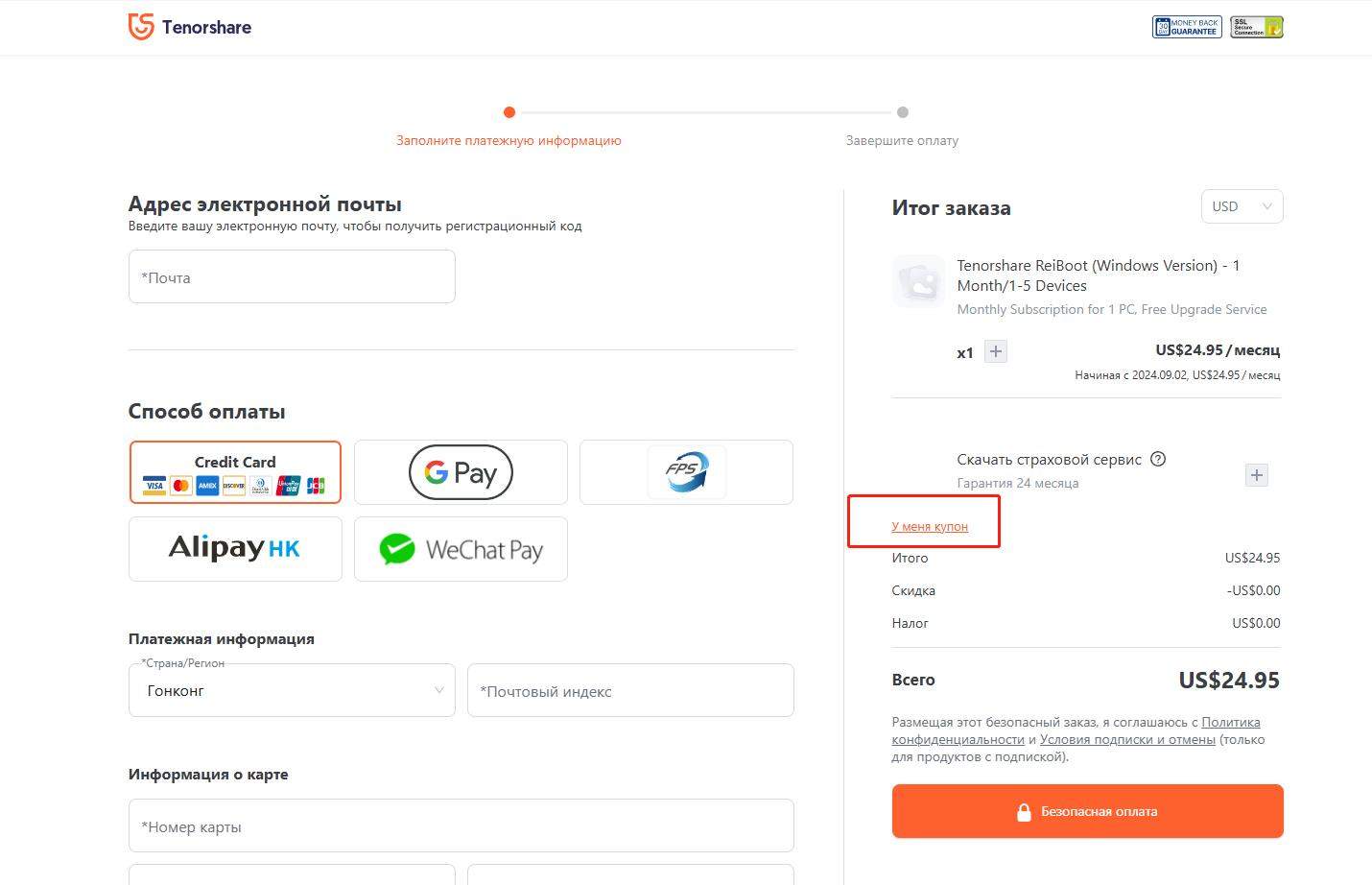
Task: Open the USD currency dropdown
Action: 1242,206
